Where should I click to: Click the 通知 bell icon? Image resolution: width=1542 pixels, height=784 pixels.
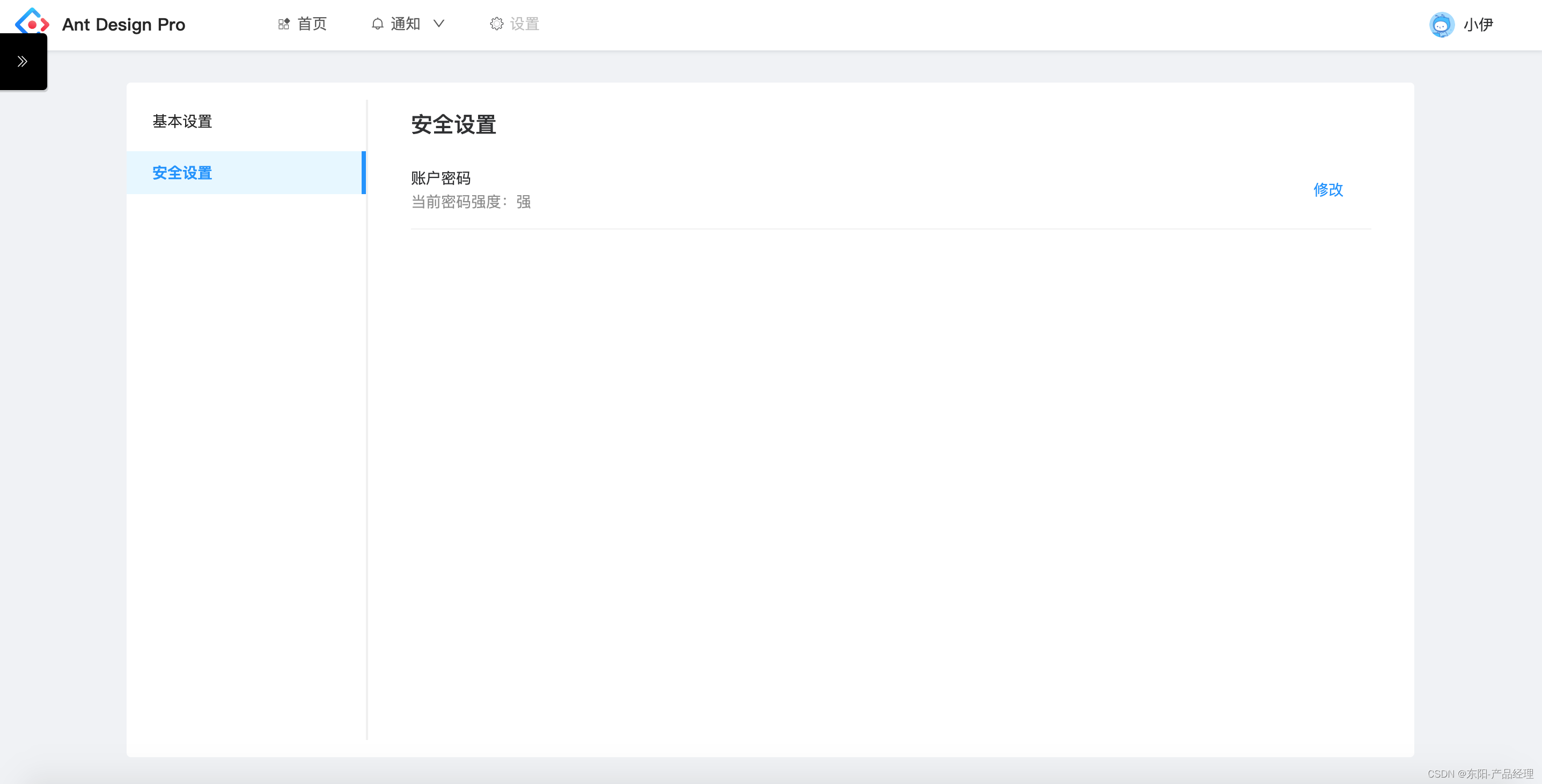(377, 24)
